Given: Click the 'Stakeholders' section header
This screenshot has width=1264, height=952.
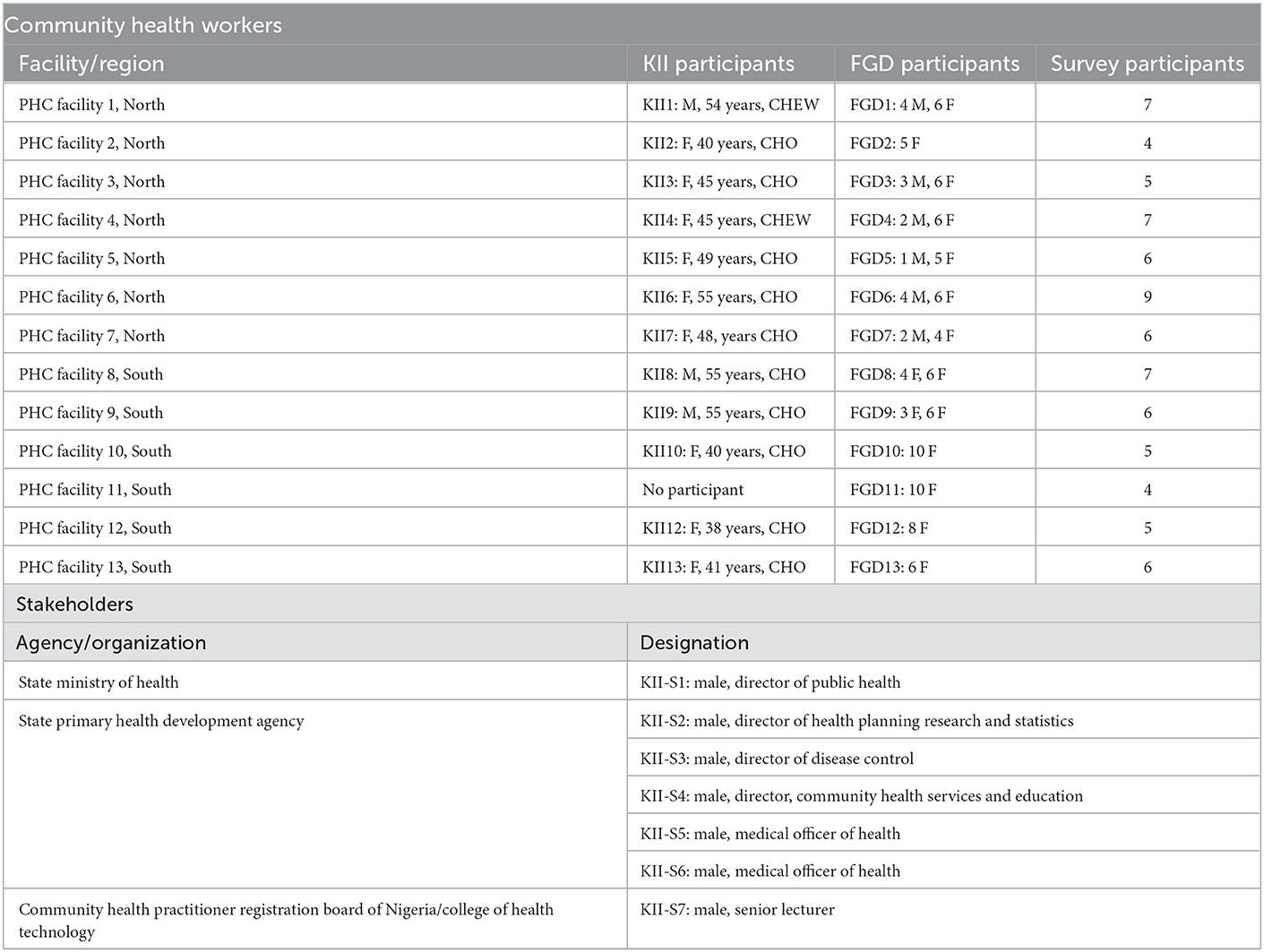Looking at the screenshot, I should click(x=632, y=604).
